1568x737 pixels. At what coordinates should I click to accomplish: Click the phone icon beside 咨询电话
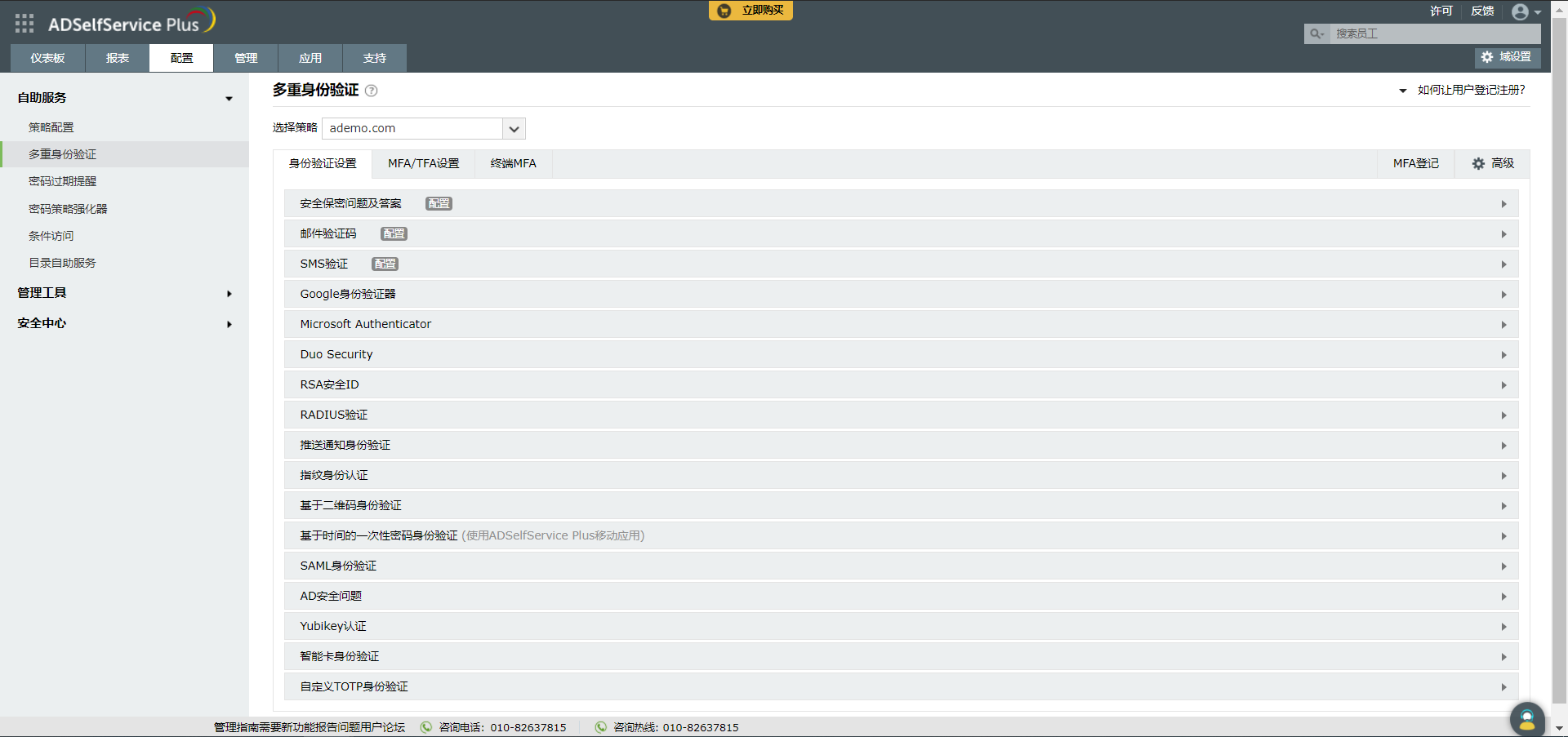pyautogui.click(x=425, y=727)
